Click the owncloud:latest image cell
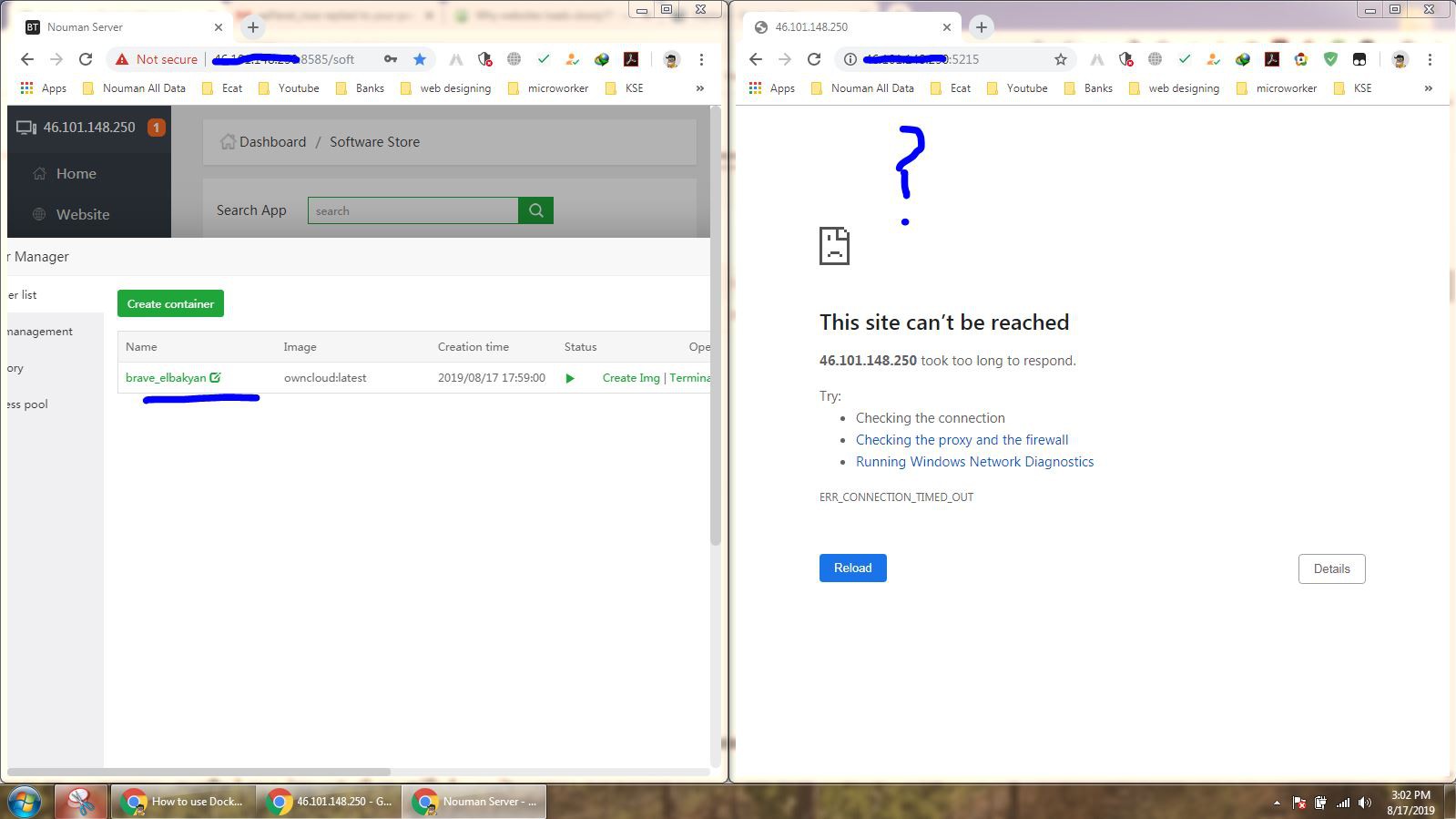This screenshot has width=1456, height=819. 325,378
